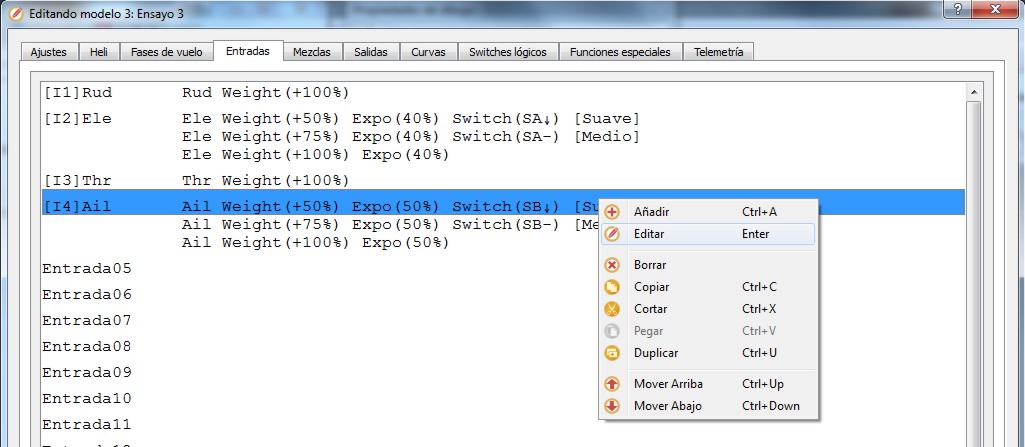Viewport: 1025px width, 447px height.
Task: Click the Borrar delete icon
Action: [x=613, y=265]
